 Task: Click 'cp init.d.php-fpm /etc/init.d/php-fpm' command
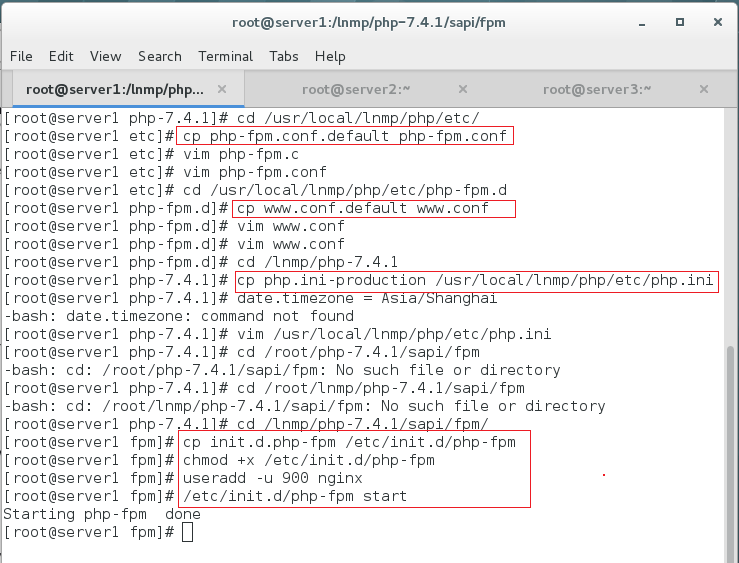(x=349, y=442)
